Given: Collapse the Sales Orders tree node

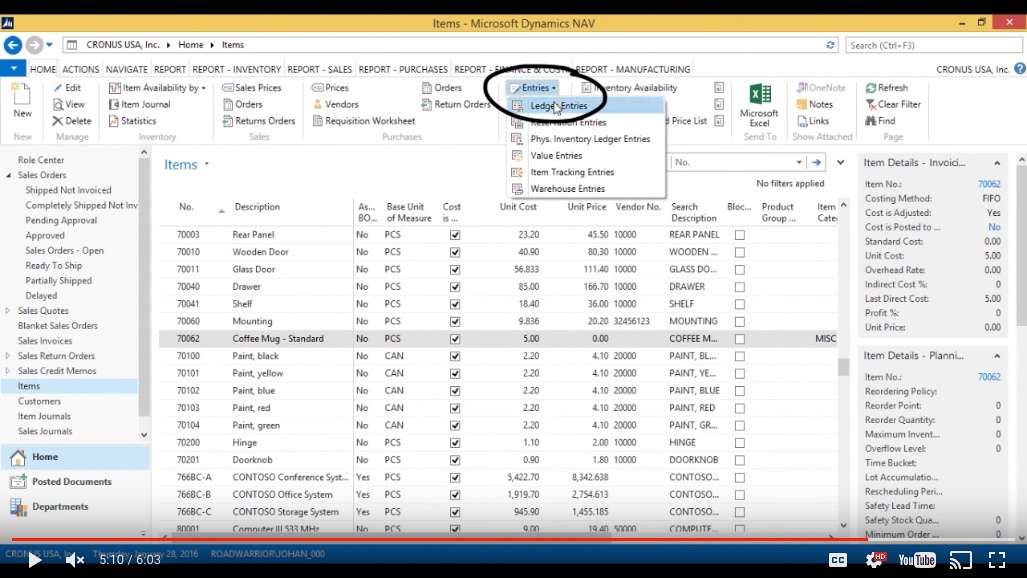Looking at the screenshot, I should (9, 175).
